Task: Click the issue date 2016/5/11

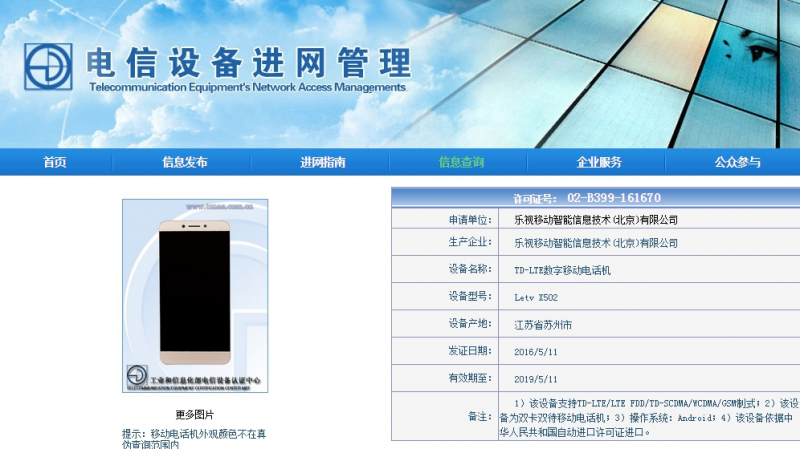Action: coord(536,351)
